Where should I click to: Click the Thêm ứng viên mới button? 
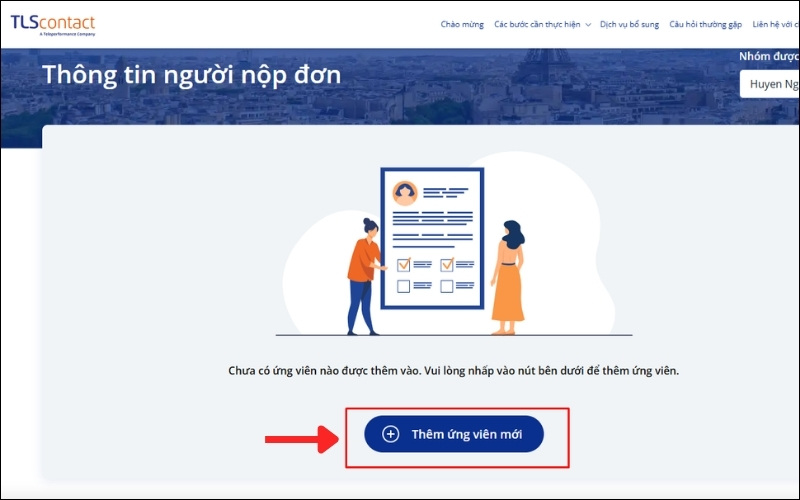[454, 434]
